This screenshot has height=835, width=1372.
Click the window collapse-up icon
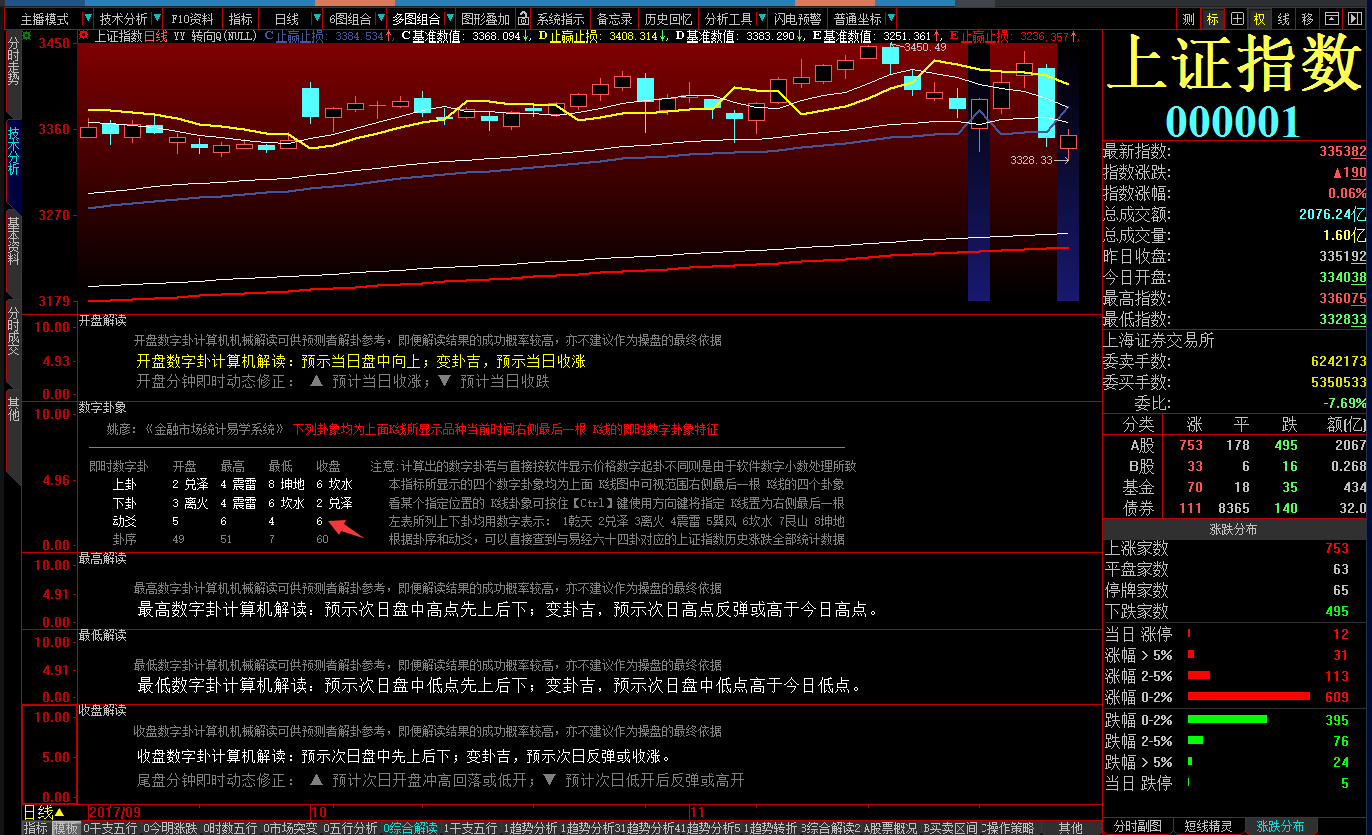coord(1331,19)
